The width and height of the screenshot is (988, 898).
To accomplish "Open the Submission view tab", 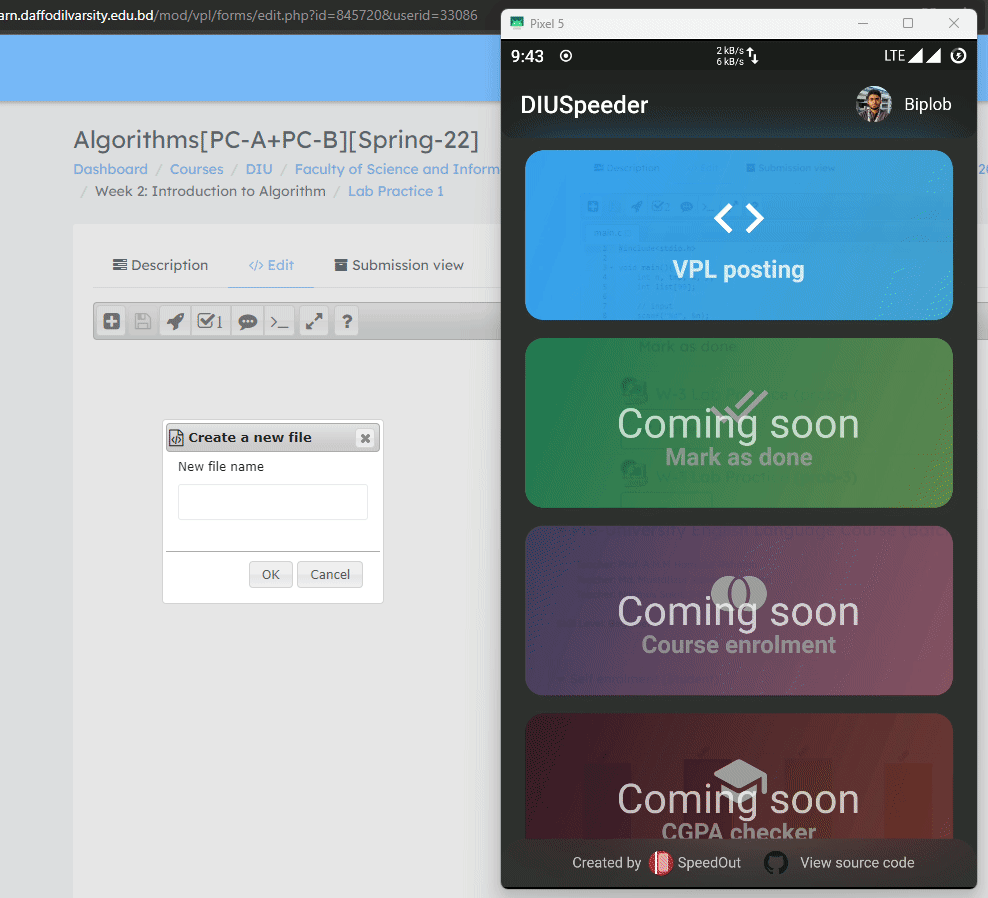I will [399, 265].
